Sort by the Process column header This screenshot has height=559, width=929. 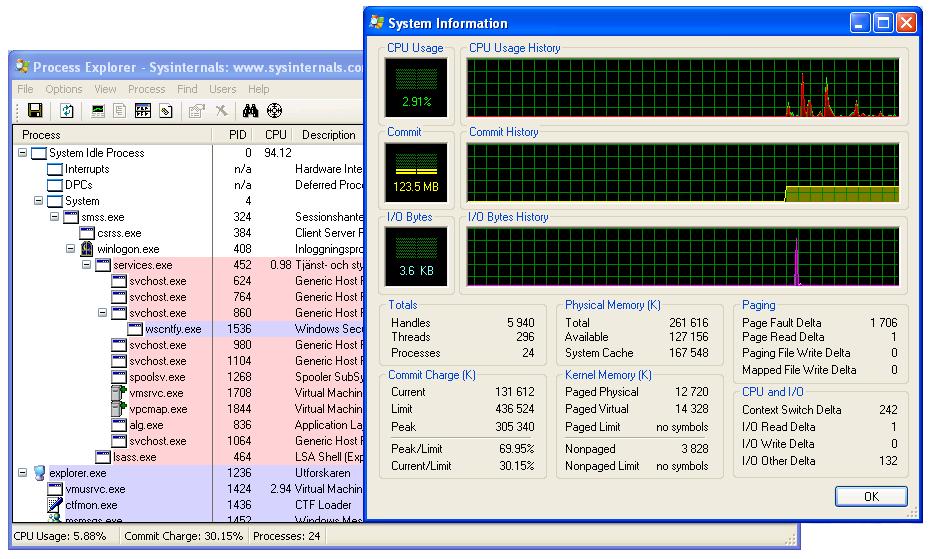point(113,134)
